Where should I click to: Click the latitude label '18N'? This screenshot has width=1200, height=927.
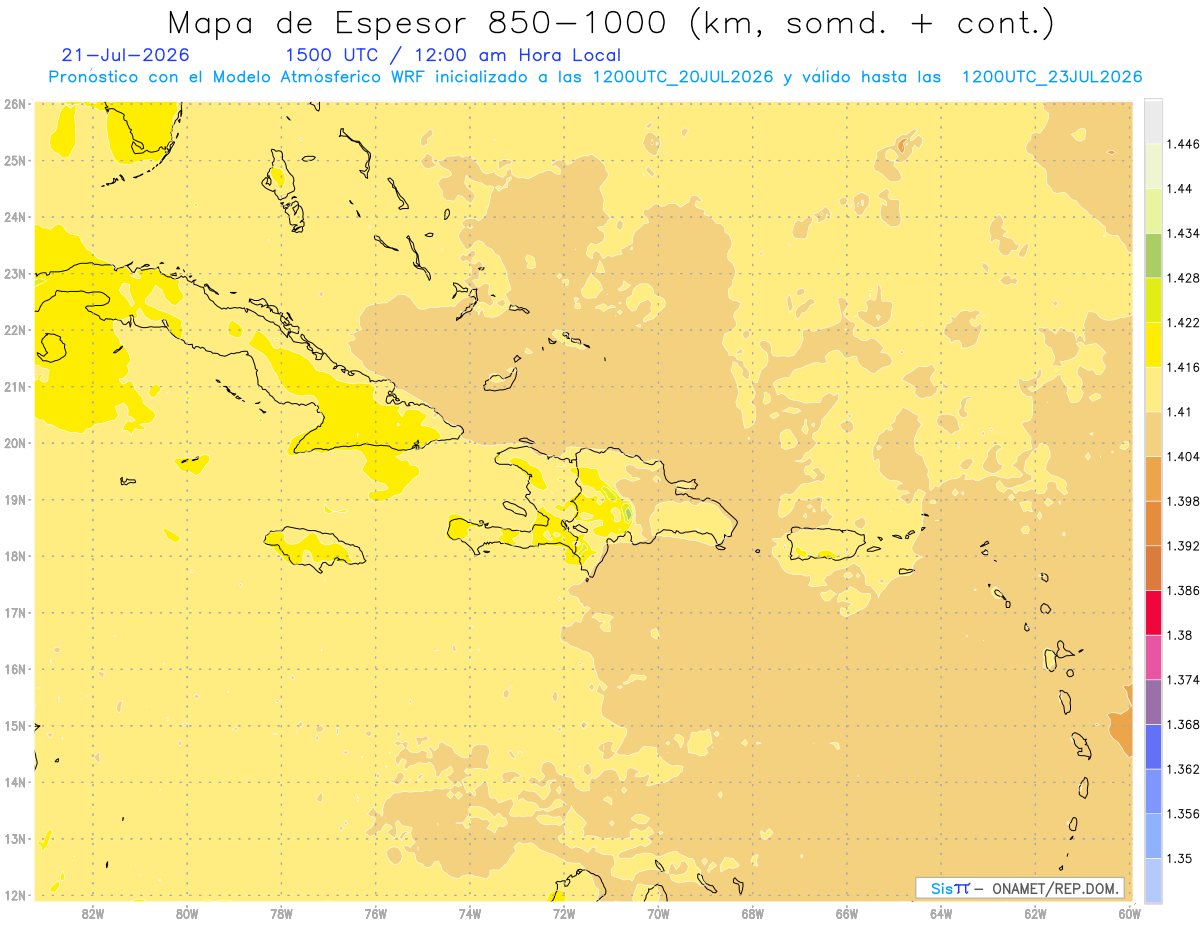[15, 556]
